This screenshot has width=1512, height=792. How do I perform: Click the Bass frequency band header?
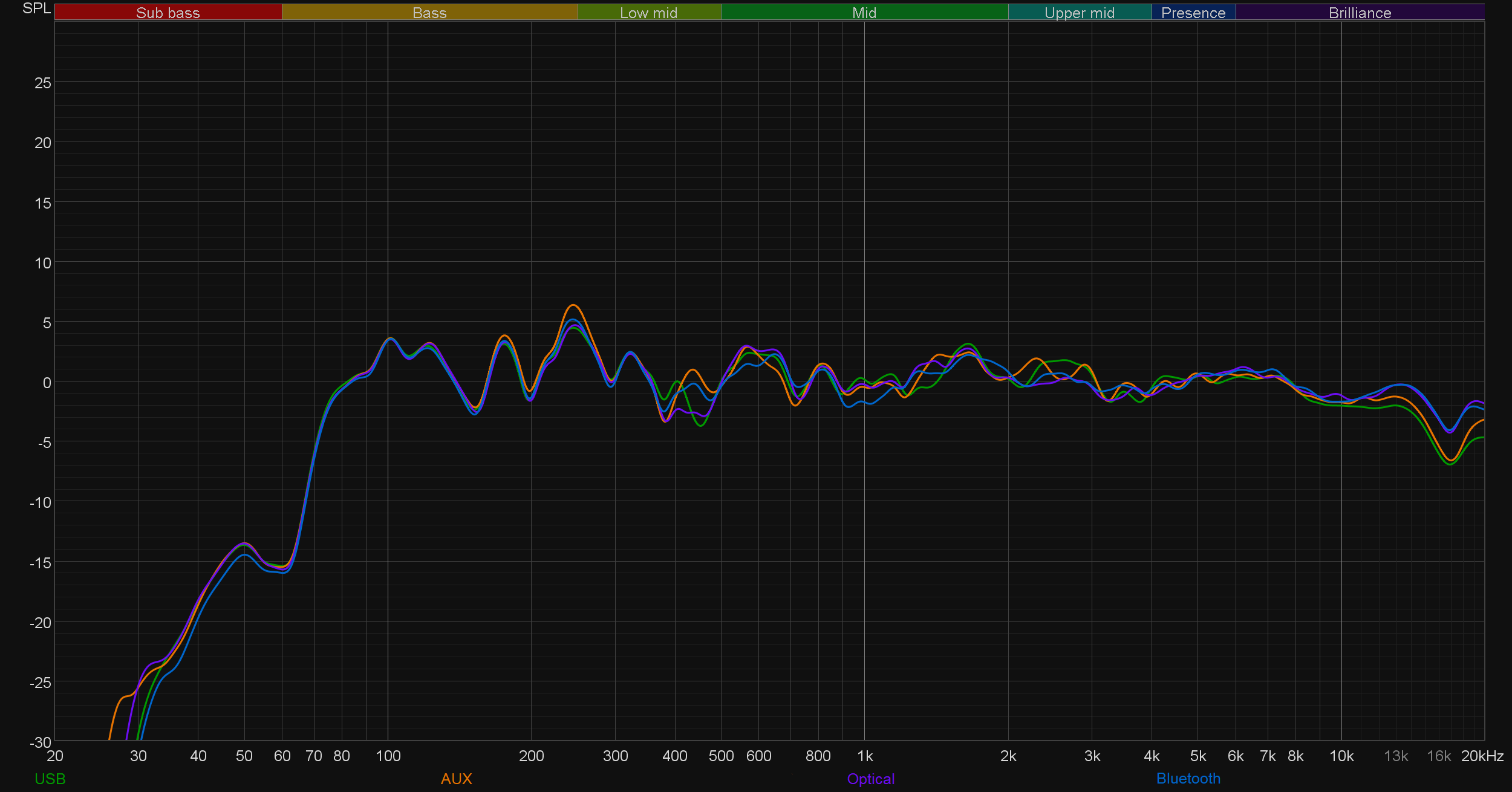[x=429, y=12]
